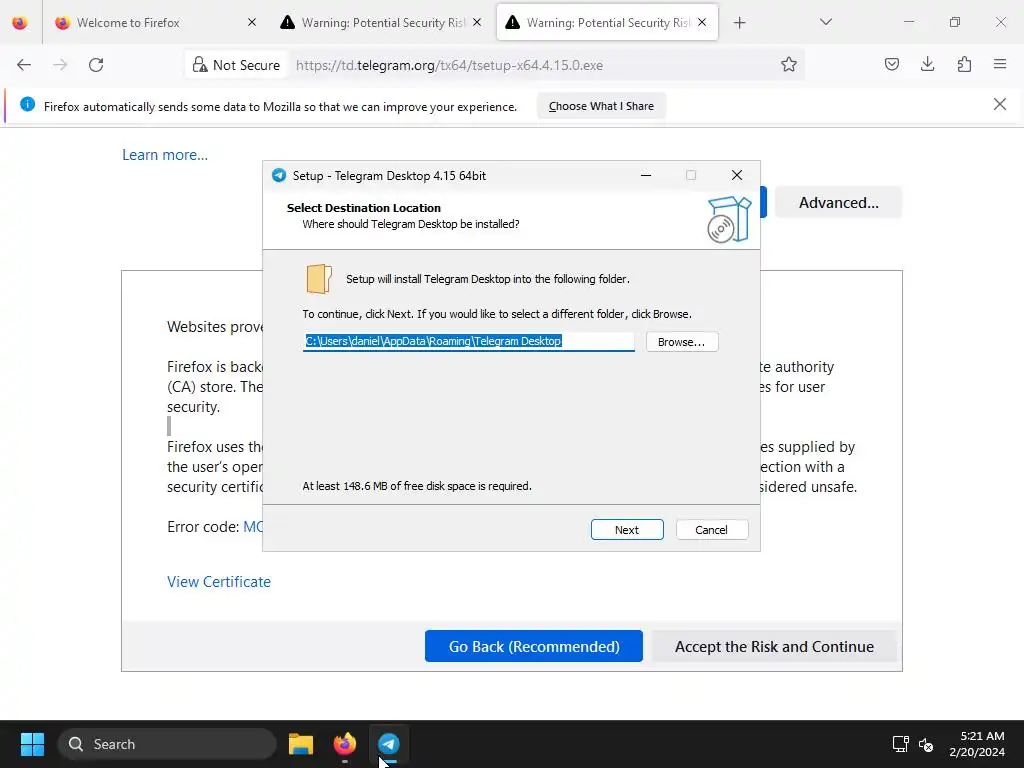Dismiss the Mozilla data notification bar
This screenshot has width=1024, height=768.
tap(999, 104)
